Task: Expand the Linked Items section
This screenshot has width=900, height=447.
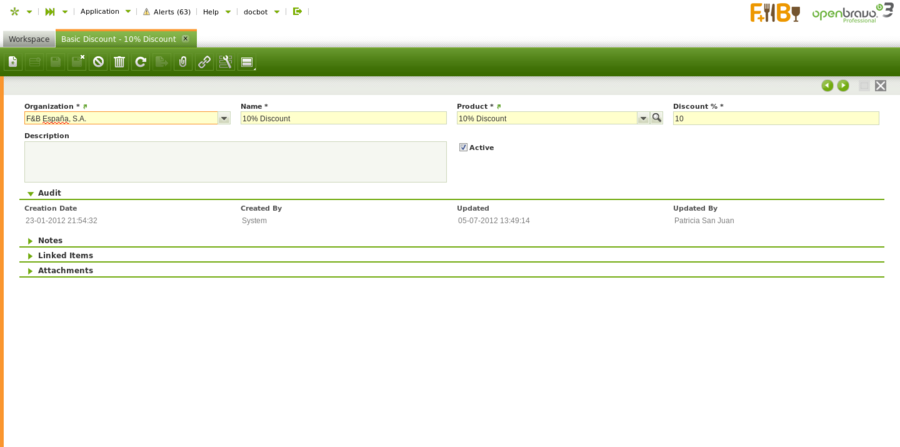Action: [x=31, y=256]
